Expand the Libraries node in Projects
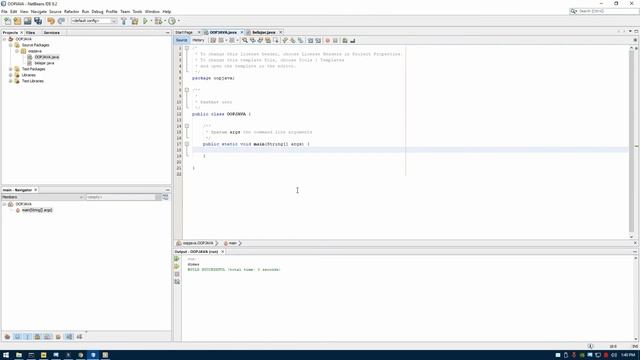Screen dimensions: 640x360 click(x=11, y=76)
